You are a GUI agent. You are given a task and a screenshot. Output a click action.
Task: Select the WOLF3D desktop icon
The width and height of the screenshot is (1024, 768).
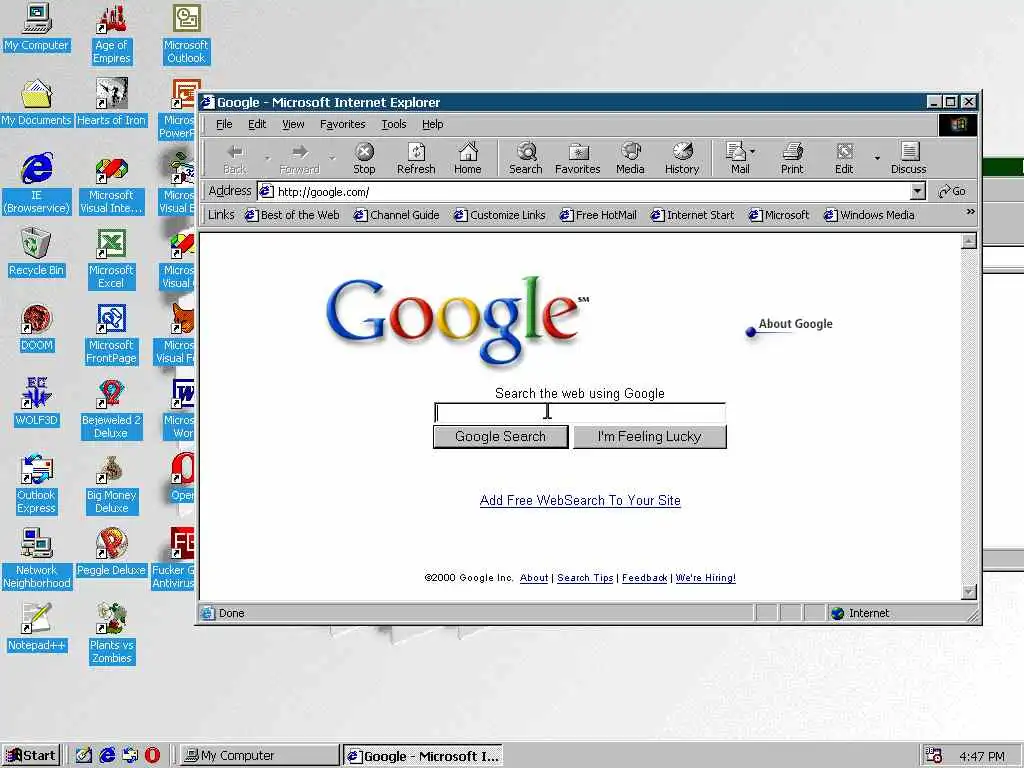pyautogui.click(x=37, y=402)
